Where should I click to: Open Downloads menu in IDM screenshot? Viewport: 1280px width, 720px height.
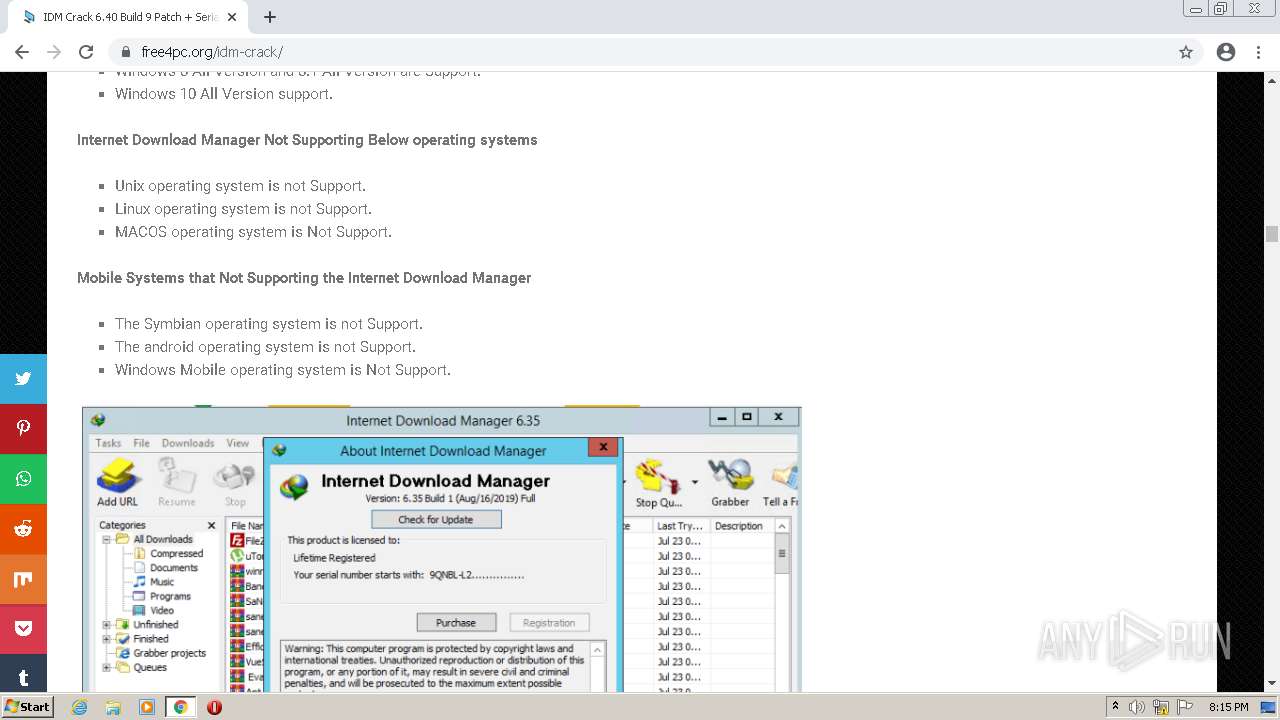pos(188,443)
